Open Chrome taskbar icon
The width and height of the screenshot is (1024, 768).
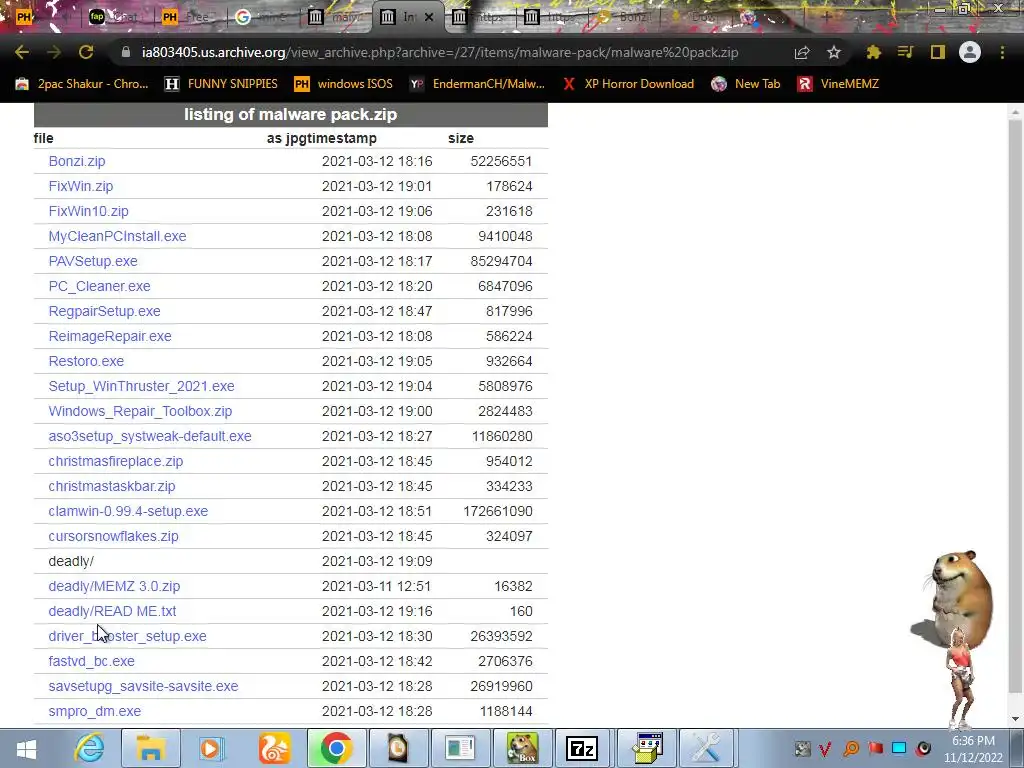(x=336, y=748)
